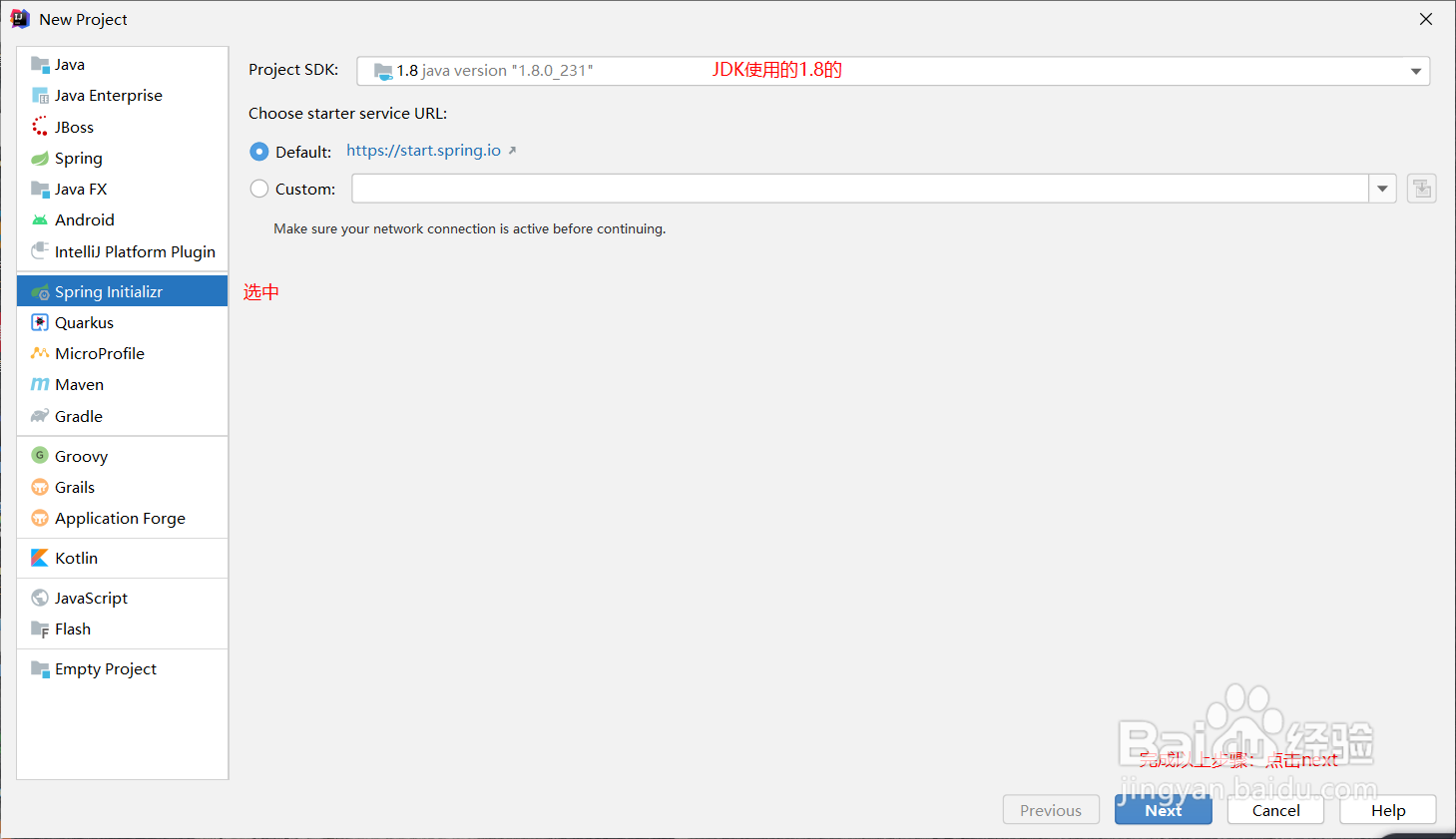Select MicroProfile project type

click(123, 353)
